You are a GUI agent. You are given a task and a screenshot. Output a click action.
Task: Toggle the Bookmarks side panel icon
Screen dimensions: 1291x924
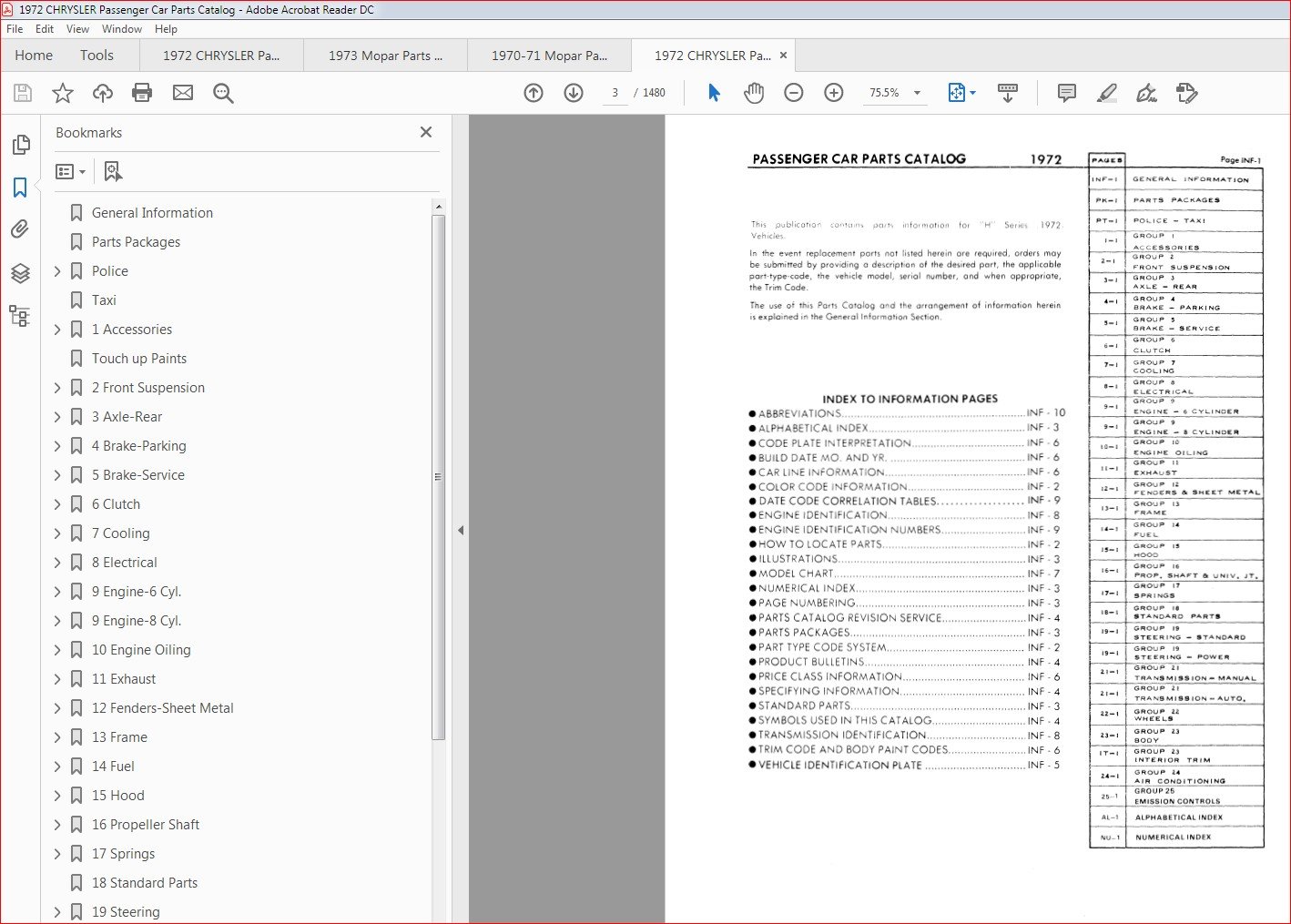pyautogui.click(x=20, y=188)
